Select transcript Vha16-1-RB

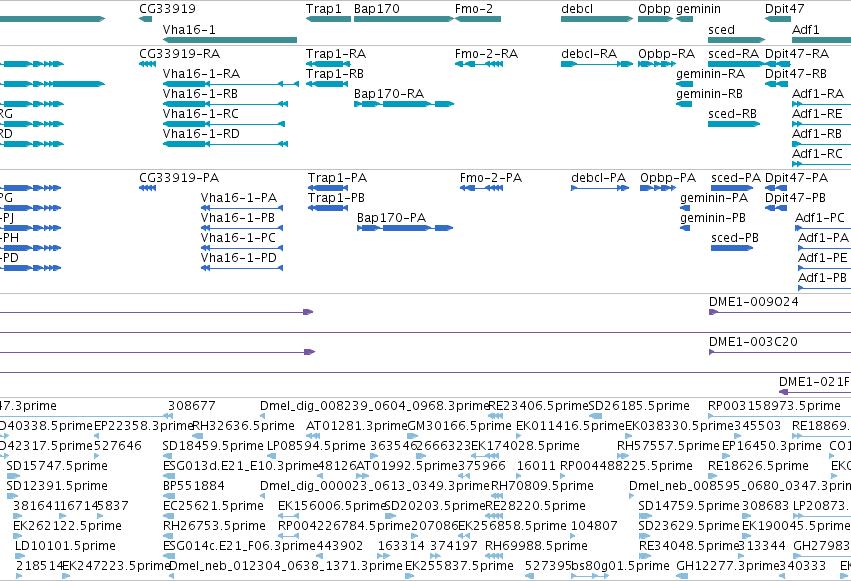coord(225,104)
